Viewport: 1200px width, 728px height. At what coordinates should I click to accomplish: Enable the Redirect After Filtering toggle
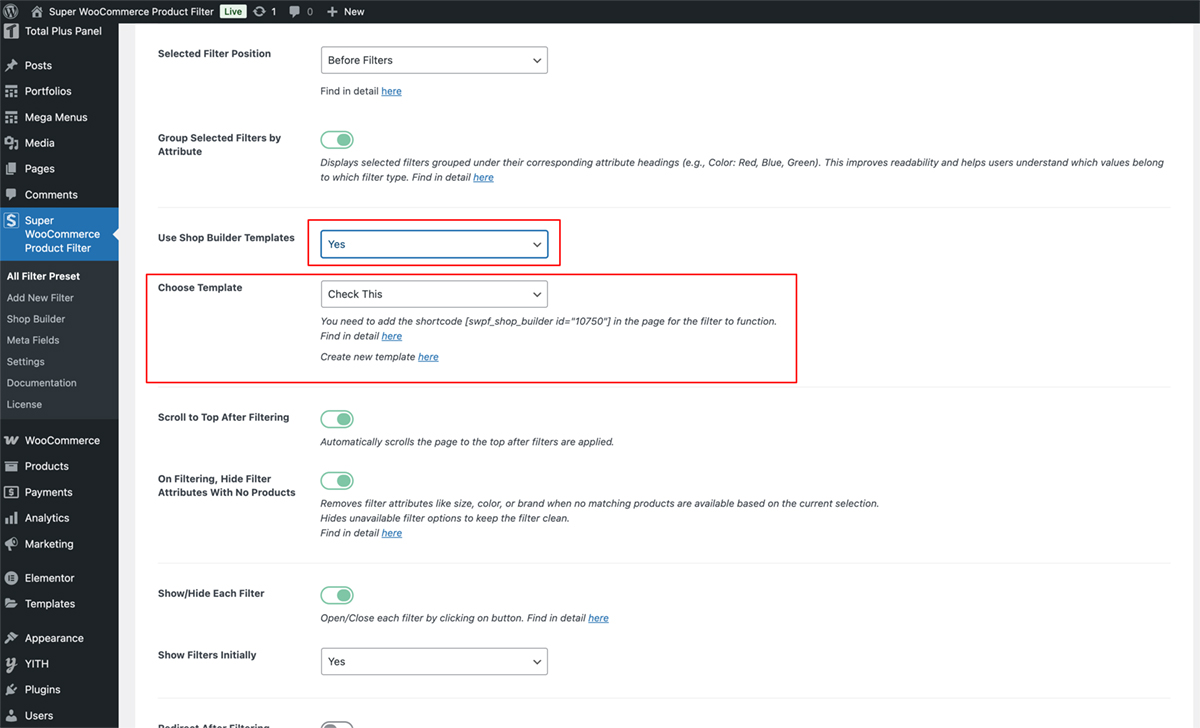click(337, 725)
